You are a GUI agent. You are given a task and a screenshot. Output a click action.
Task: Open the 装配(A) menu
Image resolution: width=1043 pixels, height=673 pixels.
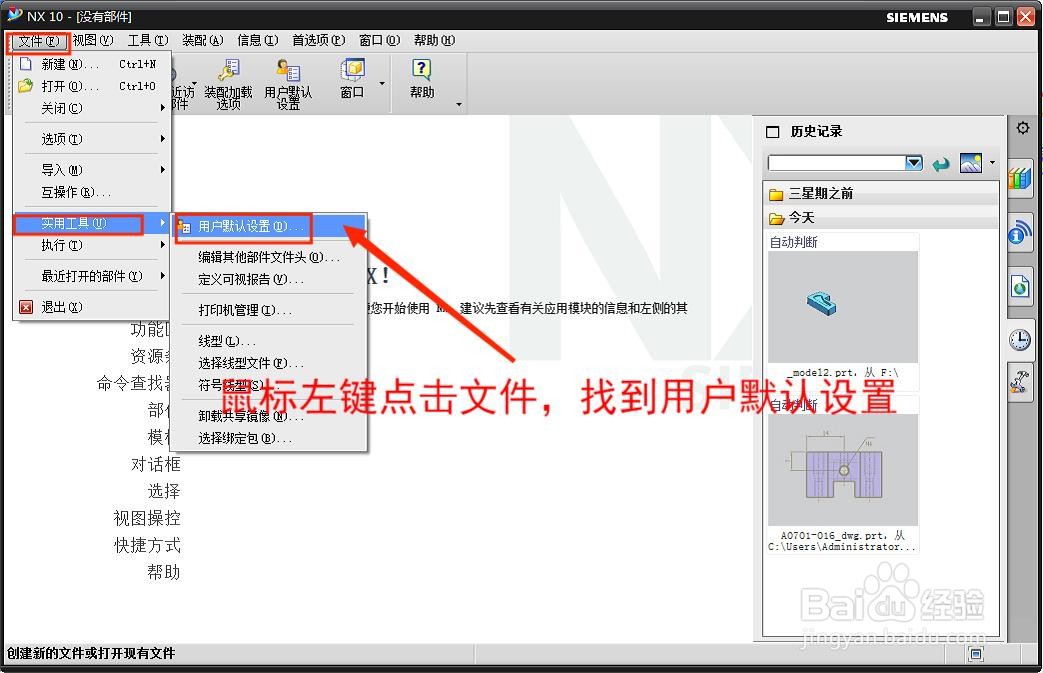pos(202,41)
